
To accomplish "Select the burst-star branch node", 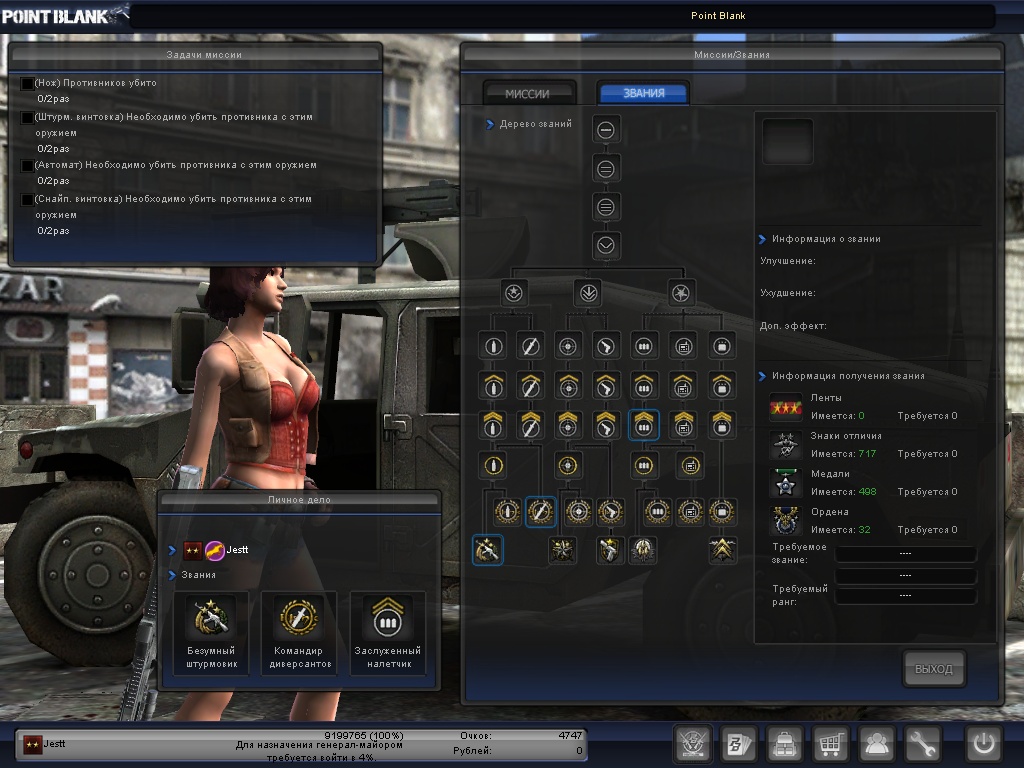I will click(681, 293).
